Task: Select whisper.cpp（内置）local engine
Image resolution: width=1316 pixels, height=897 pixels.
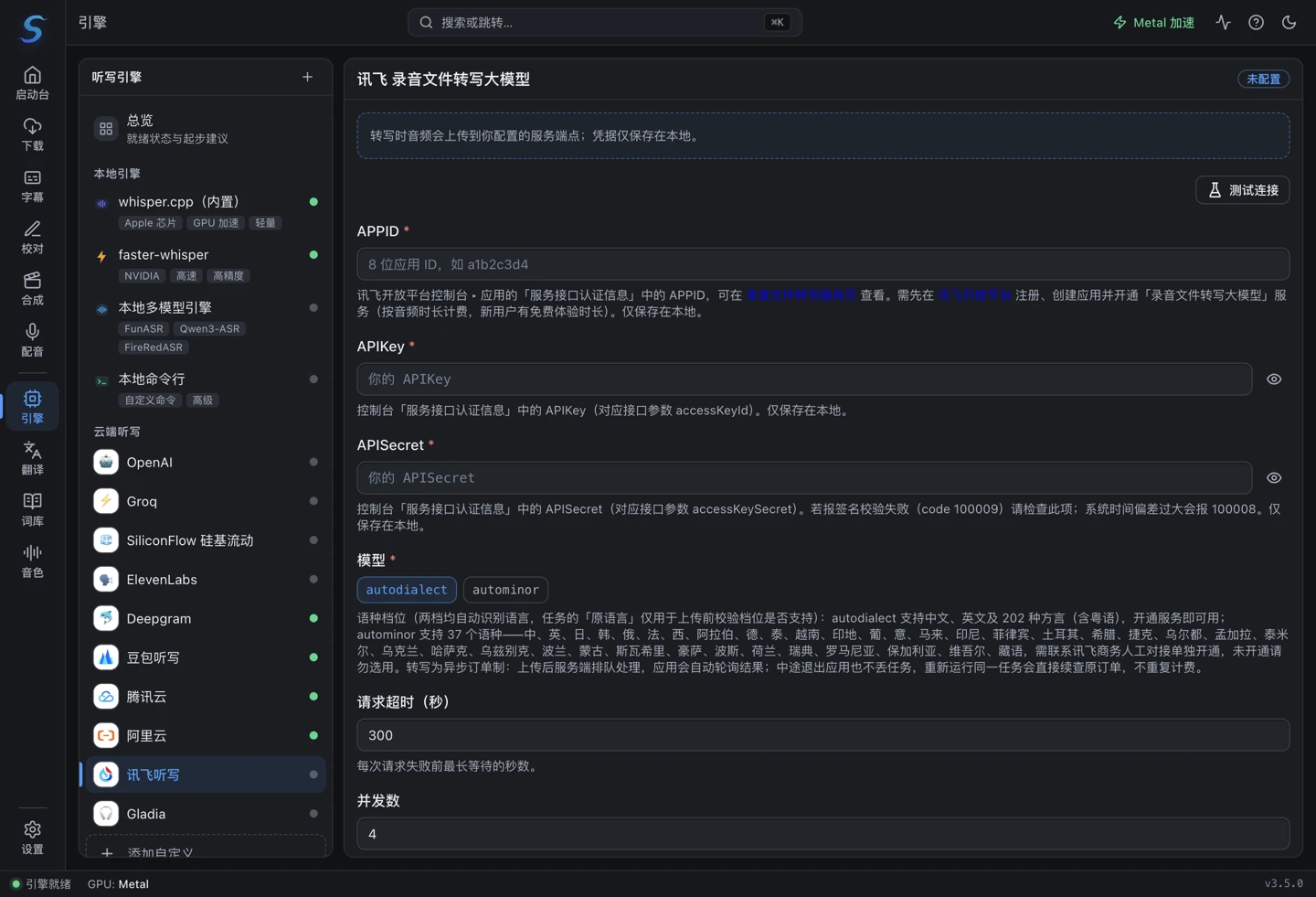Action: tap(206, 211)
